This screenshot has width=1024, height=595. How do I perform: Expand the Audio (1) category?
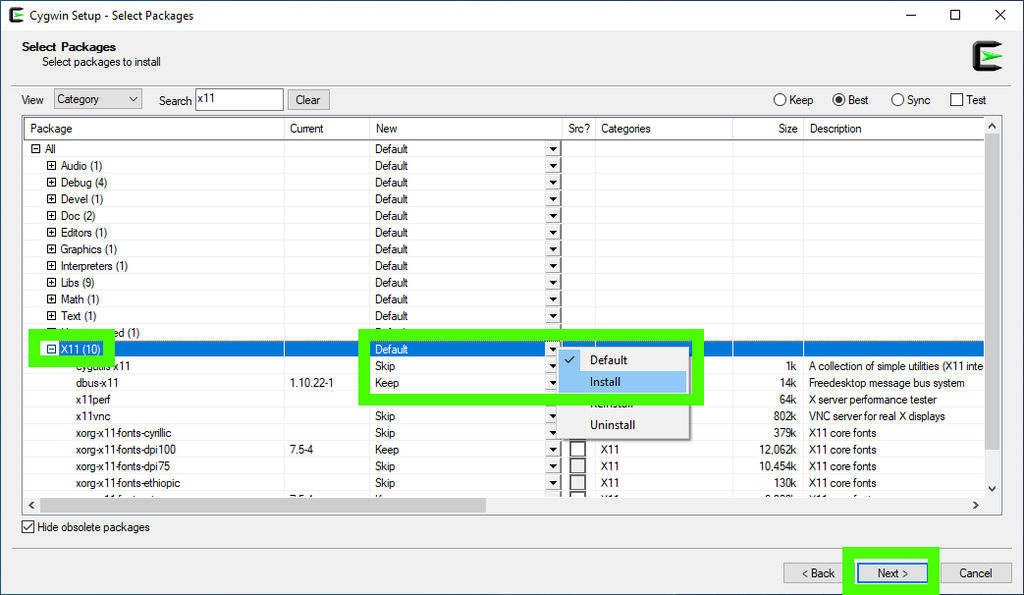[x=52, y=165]
